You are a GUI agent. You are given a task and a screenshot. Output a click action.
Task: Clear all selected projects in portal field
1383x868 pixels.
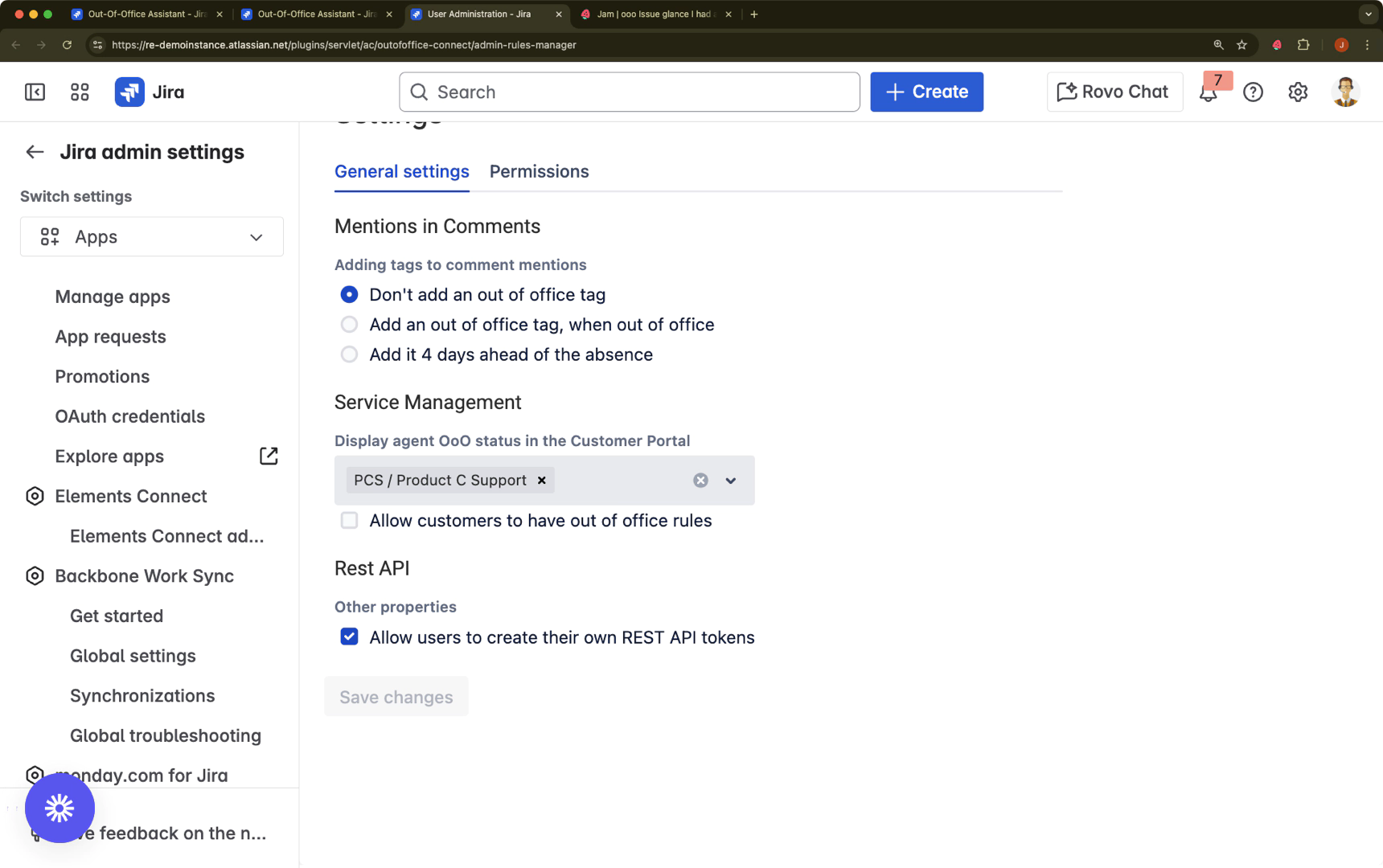pos(700,481)
